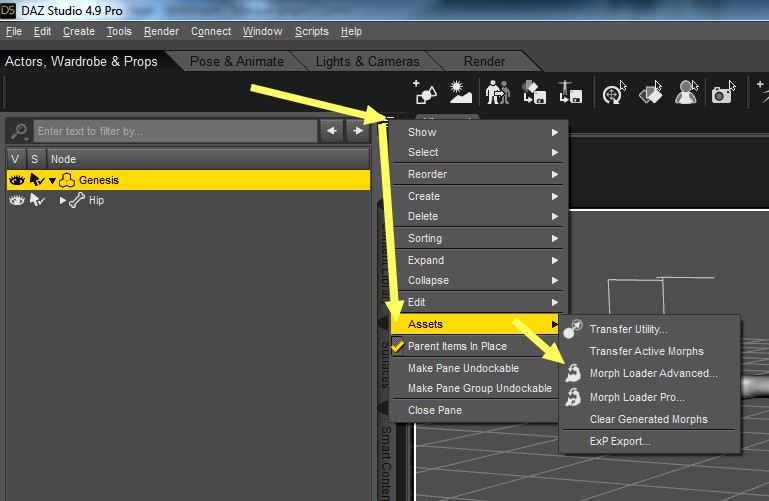
Task: Open the Expand submenu
Action: tap(479, 260)
